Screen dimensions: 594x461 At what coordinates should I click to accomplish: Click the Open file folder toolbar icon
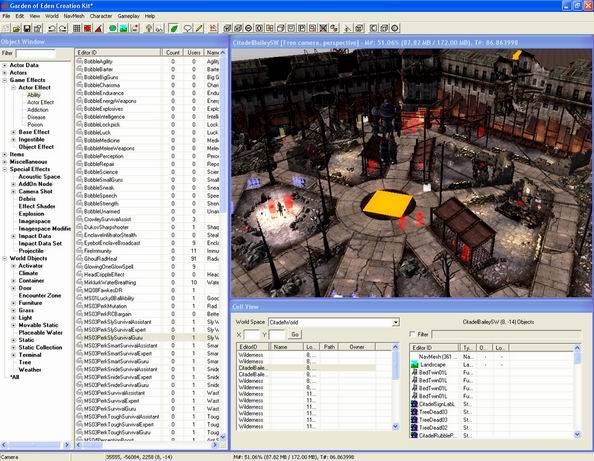pos(16,28)
